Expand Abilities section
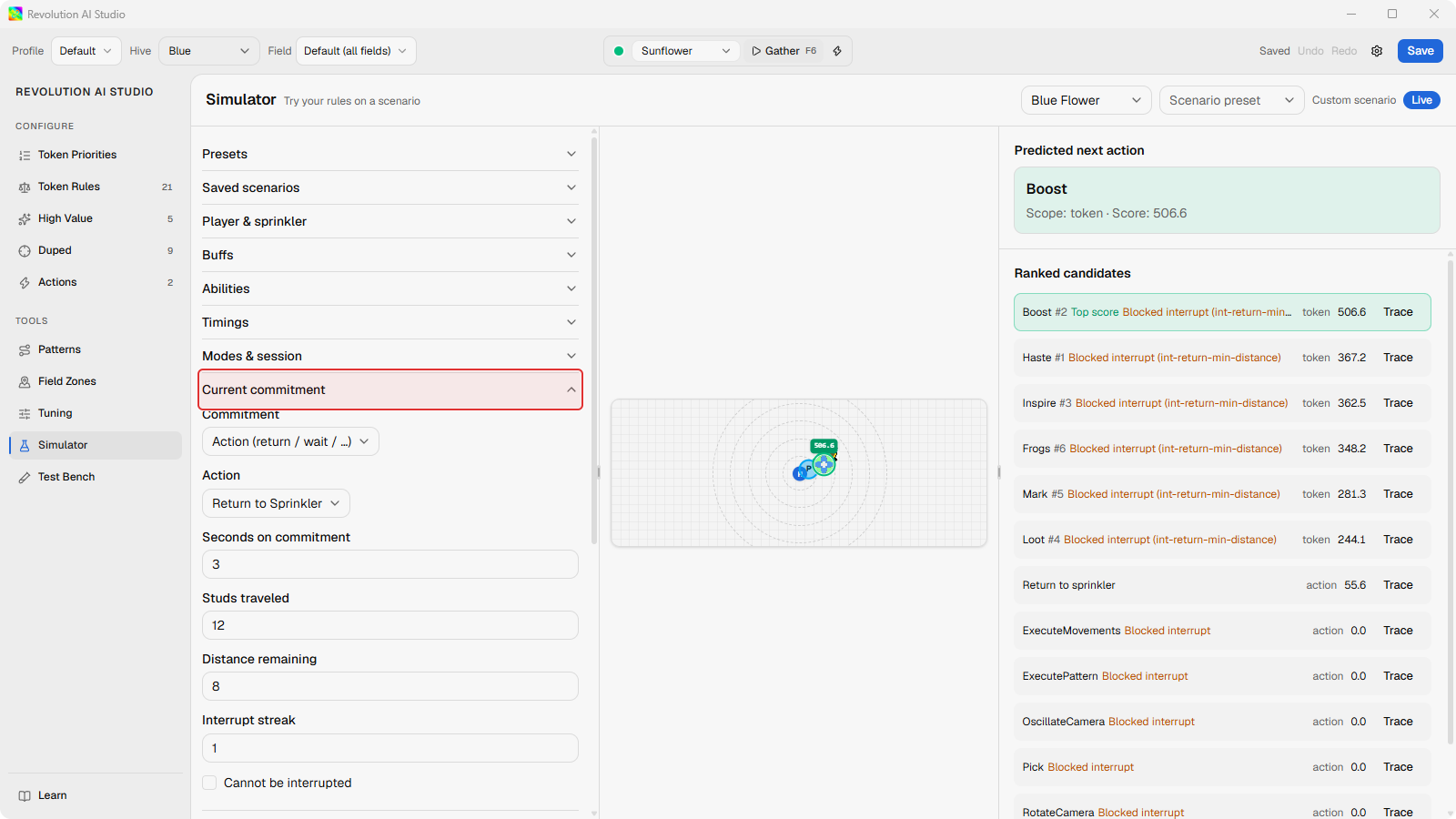1456x819 pixels. click(x=389, y=288)
